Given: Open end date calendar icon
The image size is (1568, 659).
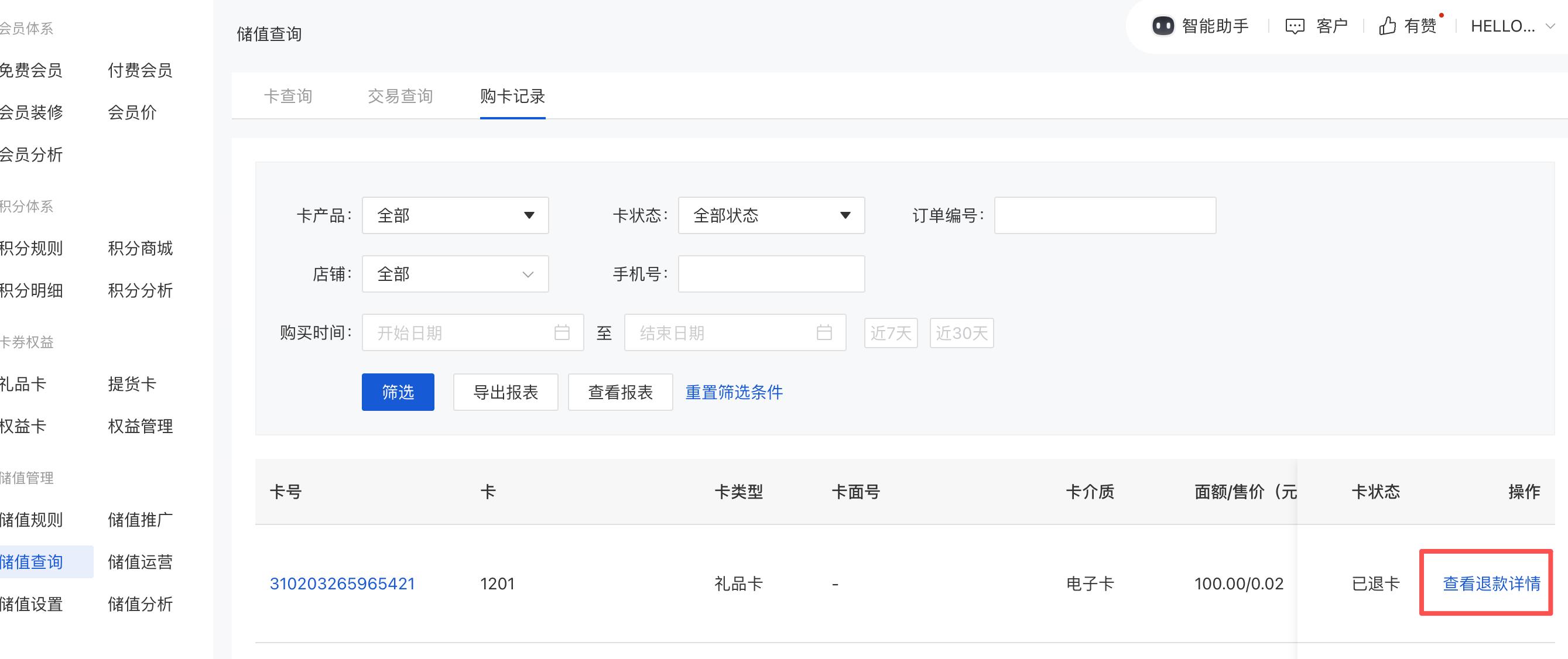Looking at the screenshot, I should pos(824,332).
